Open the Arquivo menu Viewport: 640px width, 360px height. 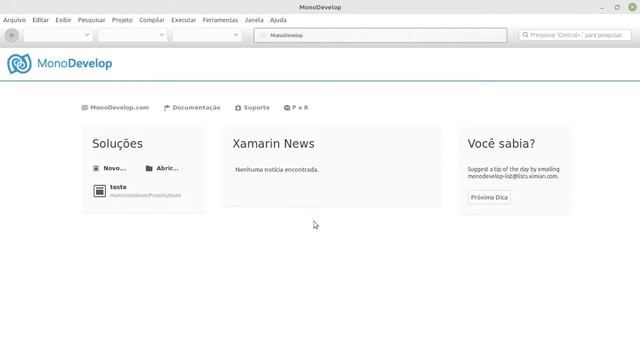coord(14,20)
